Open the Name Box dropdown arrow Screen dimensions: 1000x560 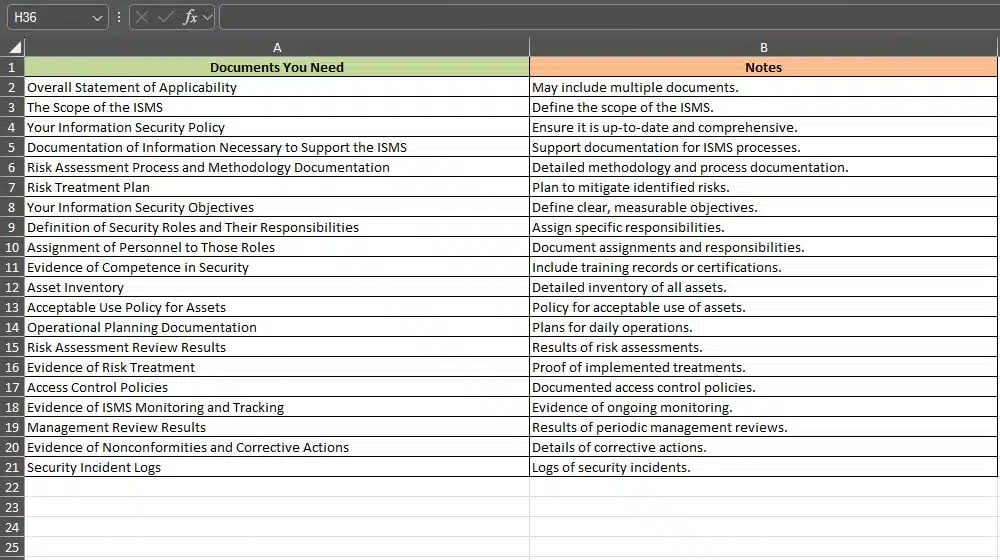[97, 18]
